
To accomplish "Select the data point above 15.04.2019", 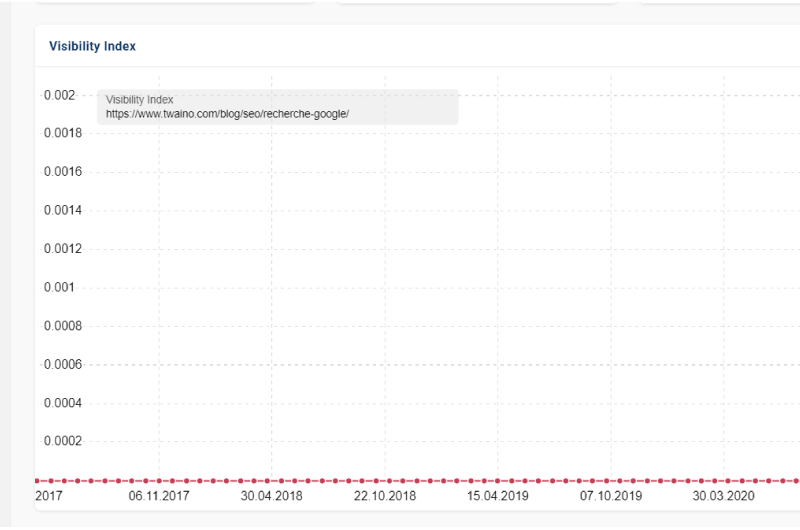I will tap(497, 481).
